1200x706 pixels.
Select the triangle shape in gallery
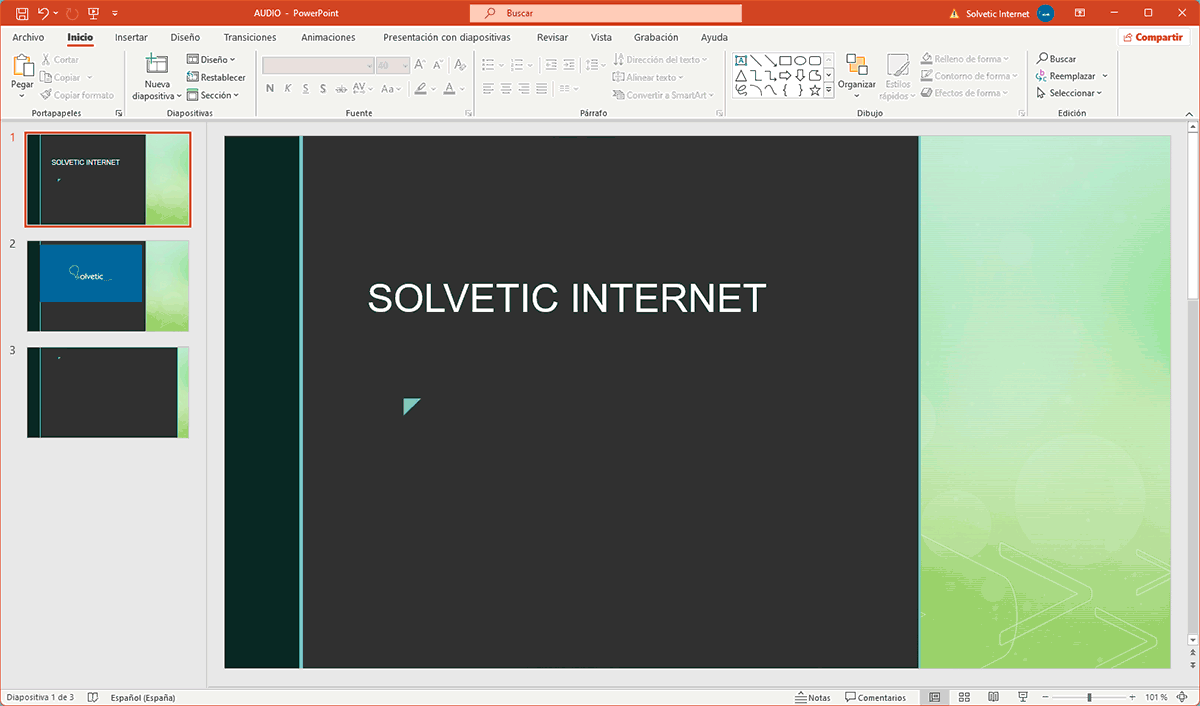click(x=741, y=75)
